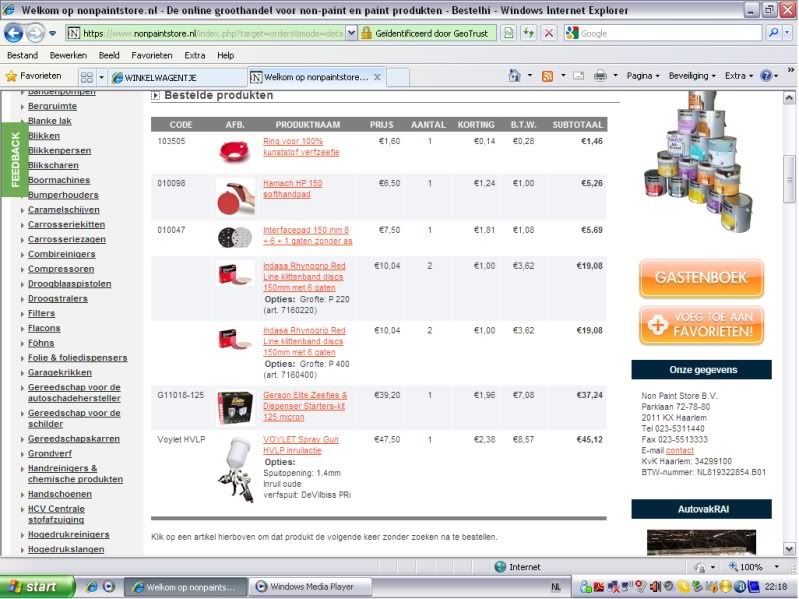
Task: Click the Ring voor 100% kunststof verfzeefje link
Action: (301, 147)
